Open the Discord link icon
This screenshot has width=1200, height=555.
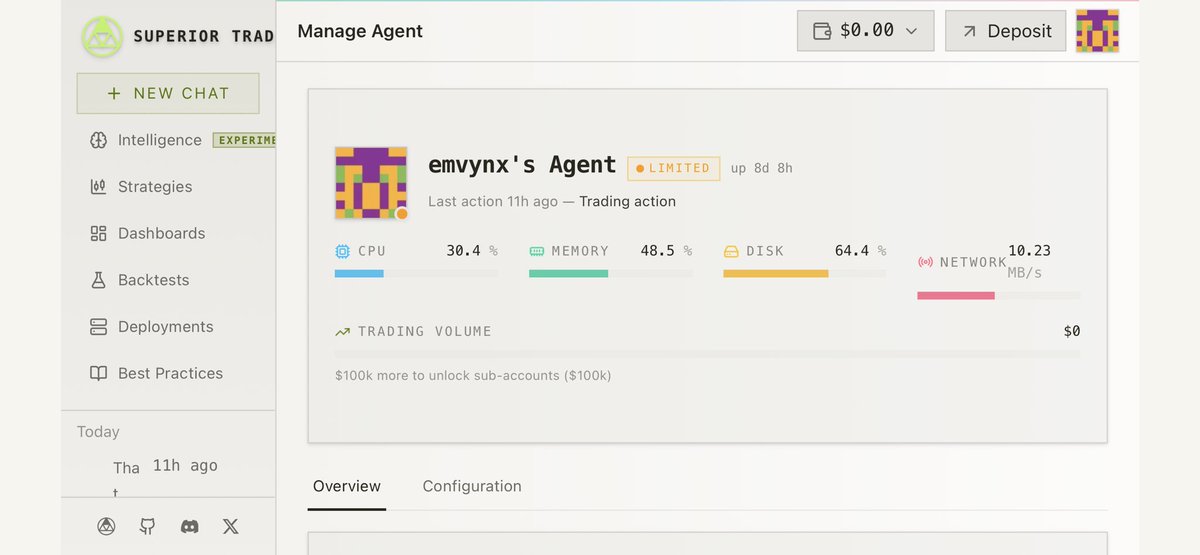189,526
